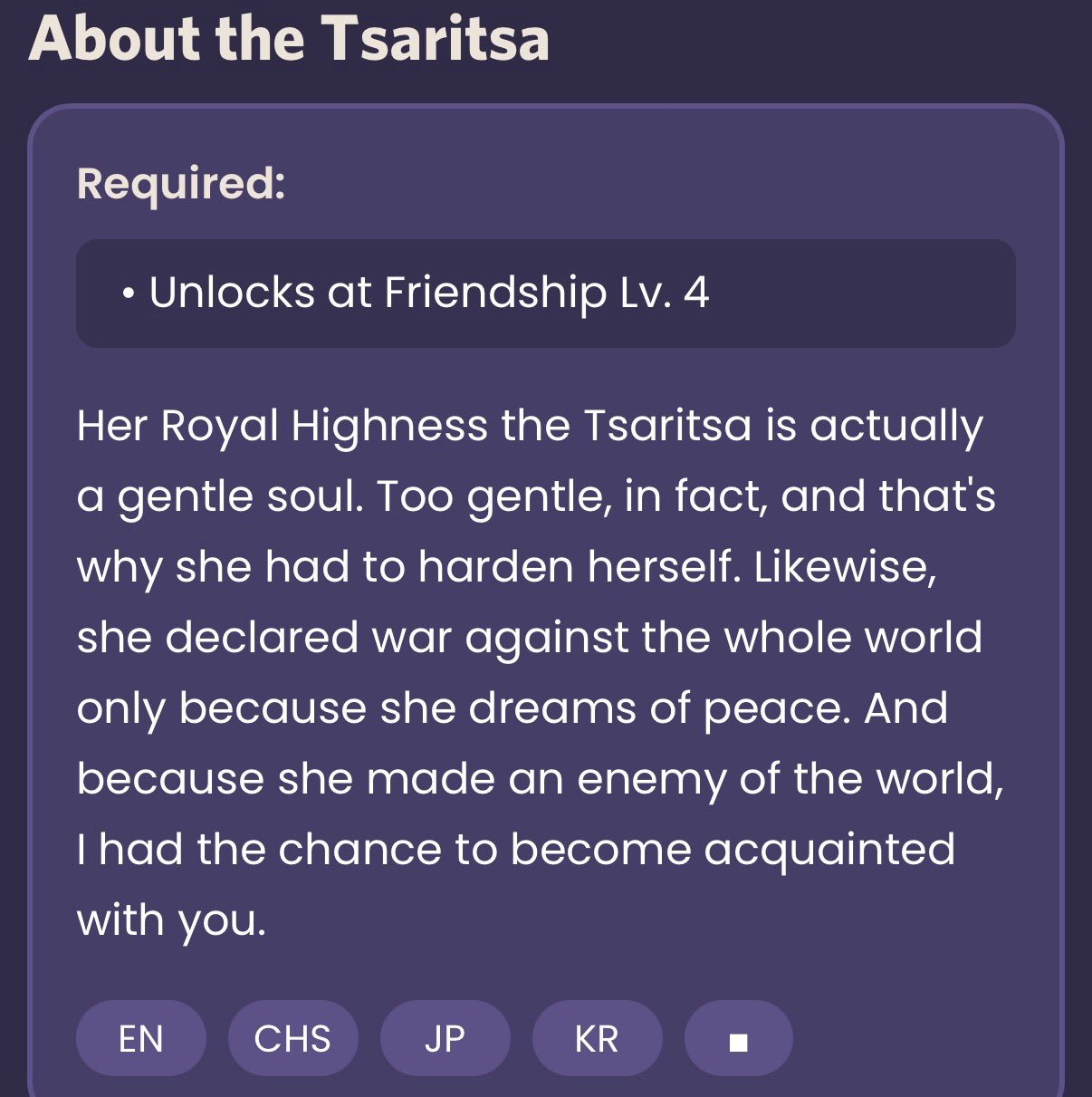Click the word Likewise in the quote
1092x1097 pixels.
pyautogui.click(x=845, y=568)
